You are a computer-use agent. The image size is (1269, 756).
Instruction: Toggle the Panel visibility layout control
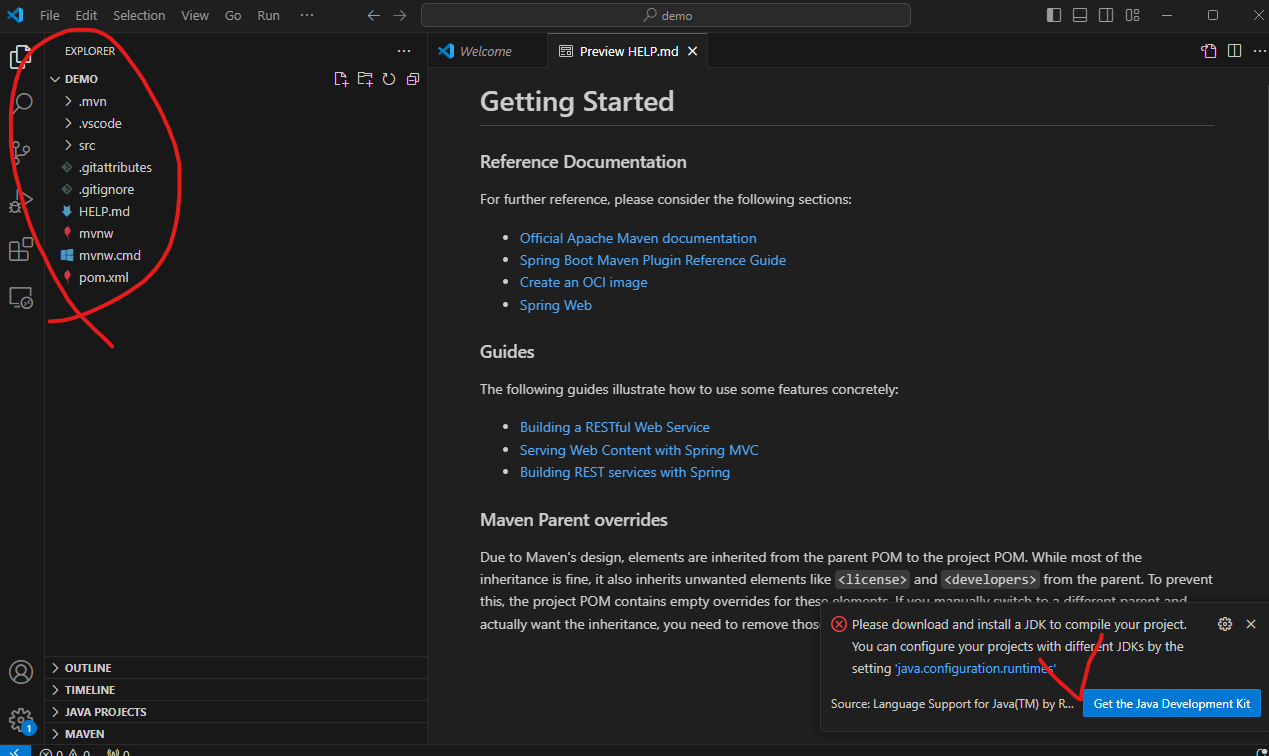pos(1080,15)
